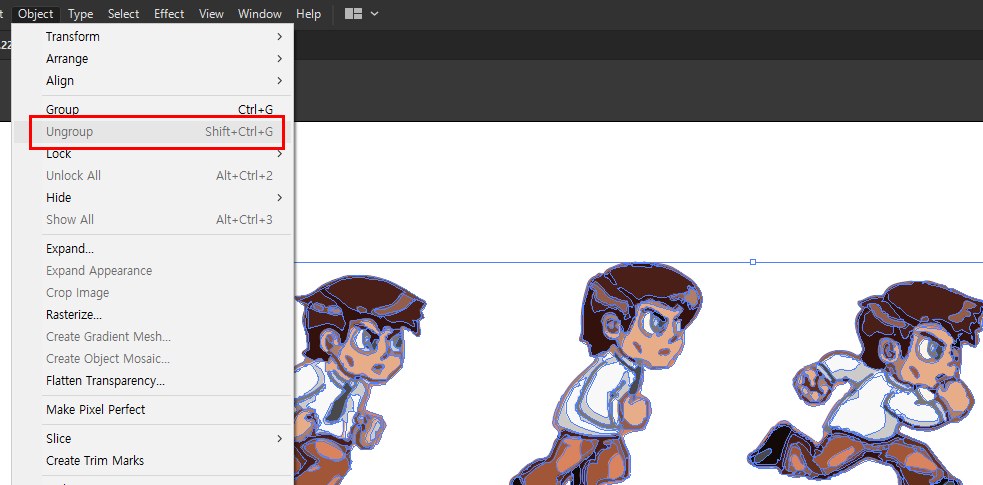Choose Create Trim Marks
Screen dimensions: 983x485
(x=152, y=461)
